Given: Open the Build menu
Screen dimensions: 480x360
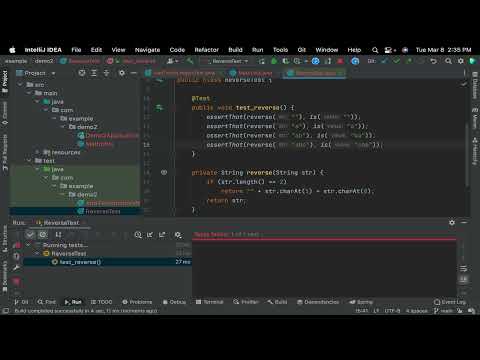Looking at the screenshot, I should click(x=235, y=50).
